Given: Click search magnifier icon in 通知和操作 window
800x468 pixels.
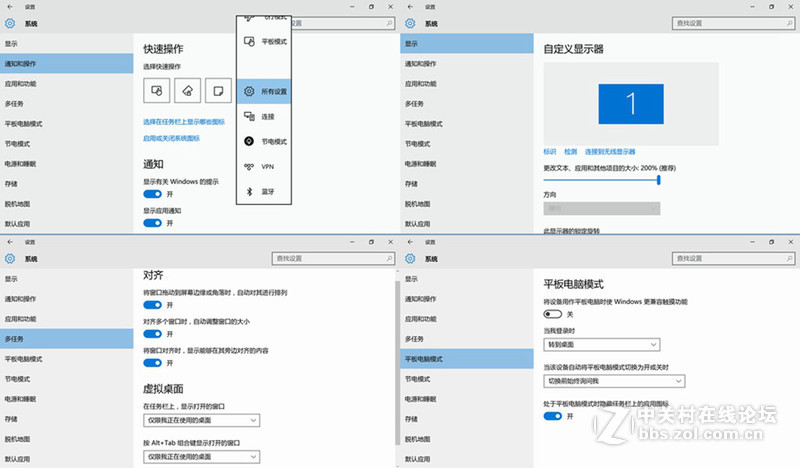Looking at the screenshot, I should tap(389, 23).
